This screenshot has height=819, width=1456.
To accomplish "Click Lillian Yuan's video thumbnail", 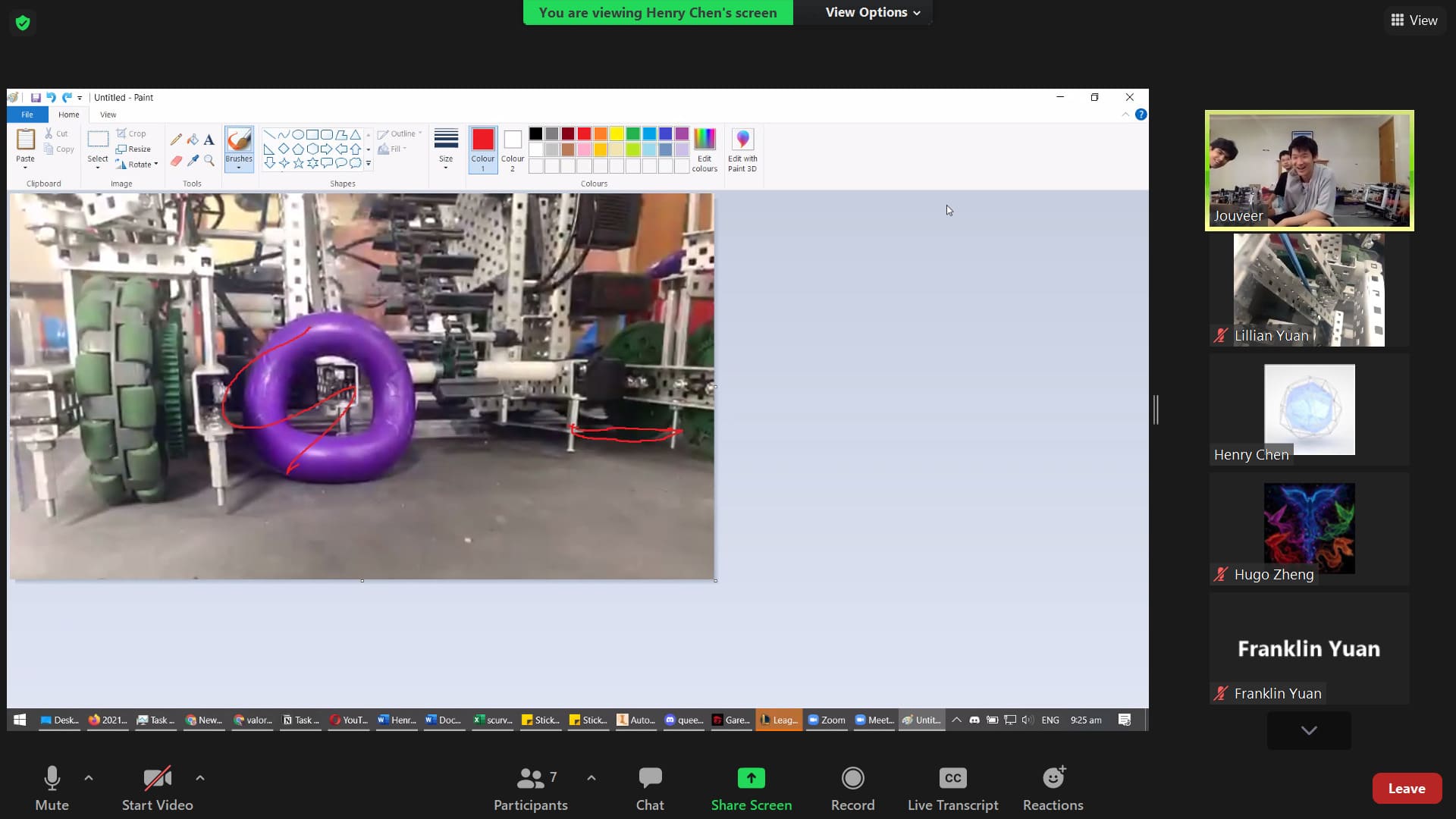I will click(1309, 290).
